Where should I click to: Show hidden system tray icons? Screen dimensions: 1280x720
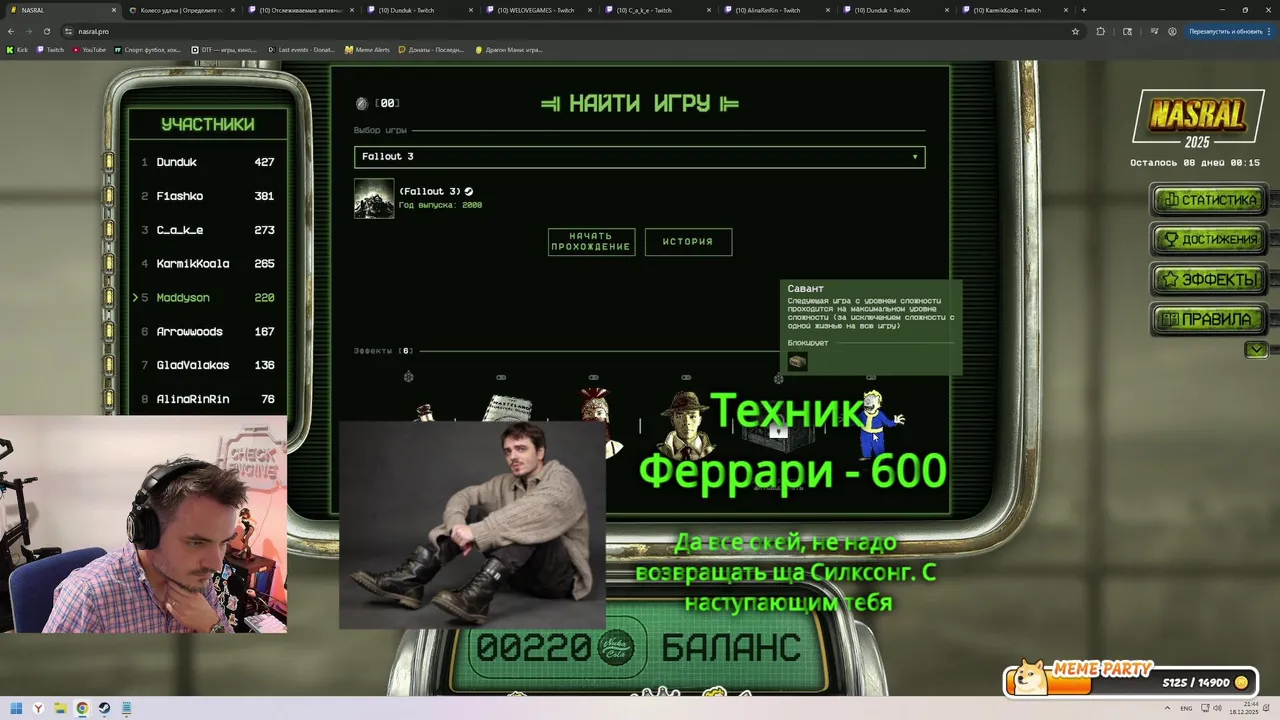point(1167,708)
